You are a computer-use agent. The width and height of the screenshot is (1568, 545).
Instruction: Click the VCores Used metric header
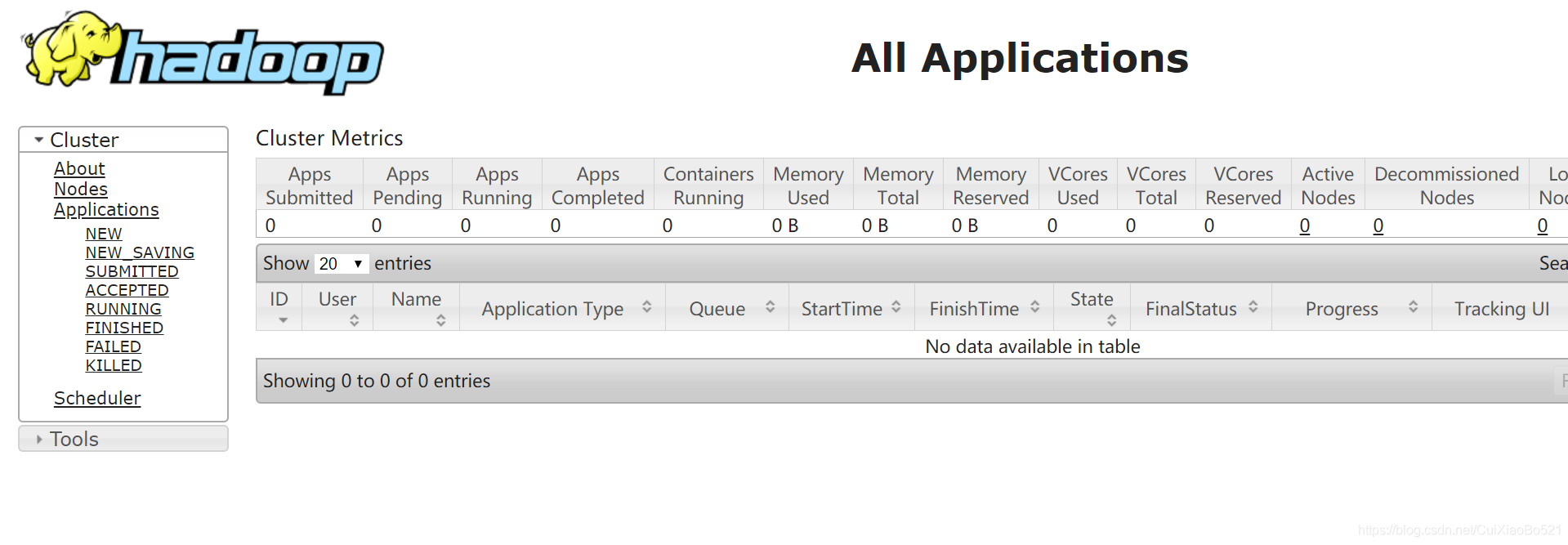tap(1078, 185)
